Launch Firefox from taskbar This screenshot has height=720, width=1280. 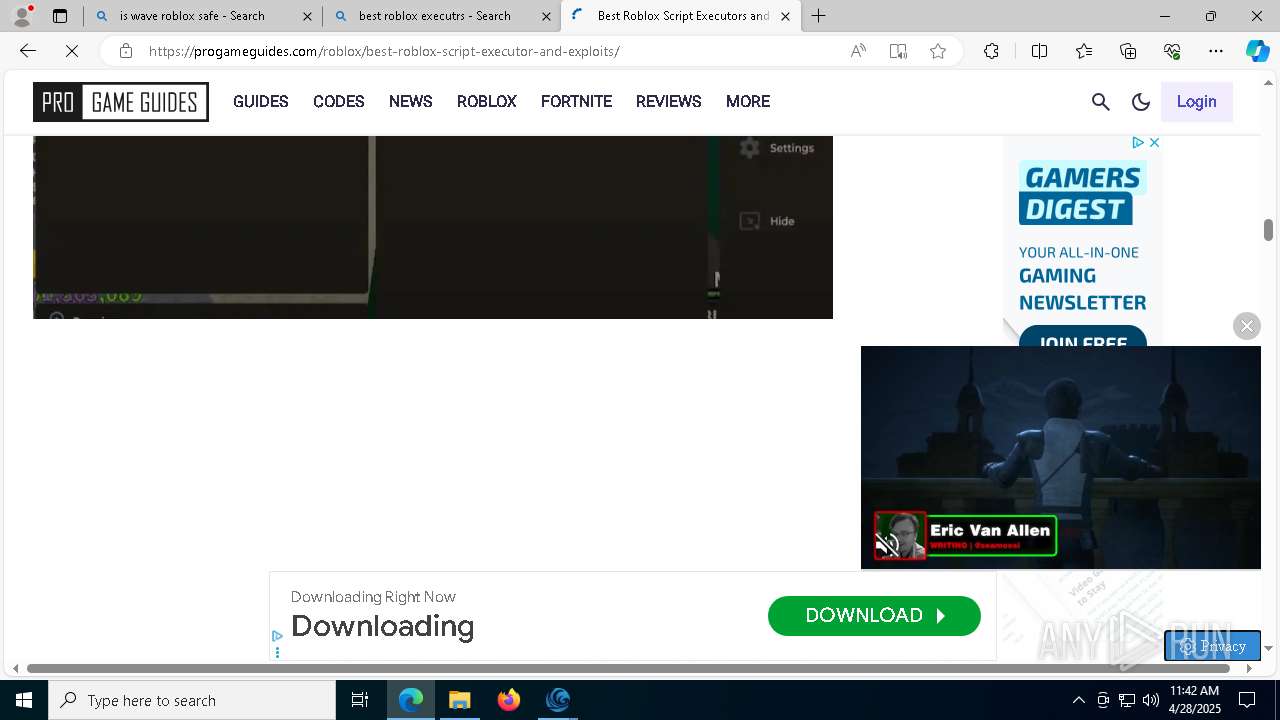tap(509, 700)
